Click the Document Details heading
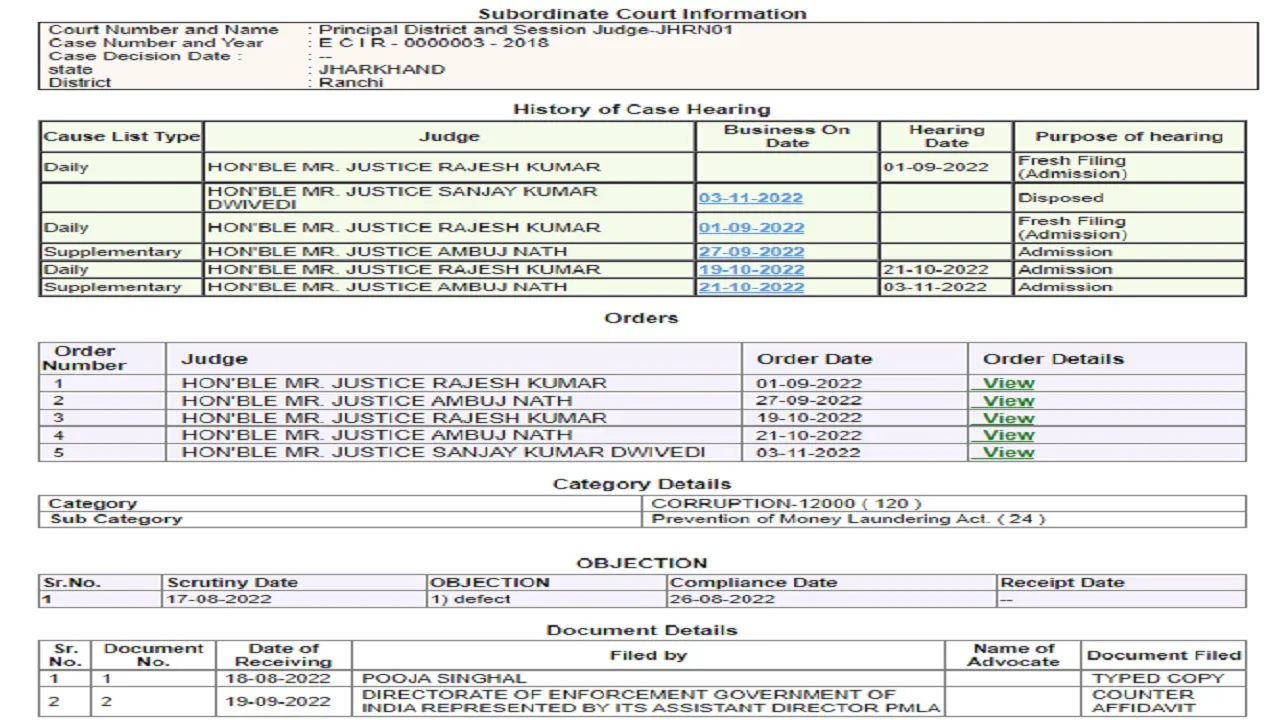 coord(642,630)
